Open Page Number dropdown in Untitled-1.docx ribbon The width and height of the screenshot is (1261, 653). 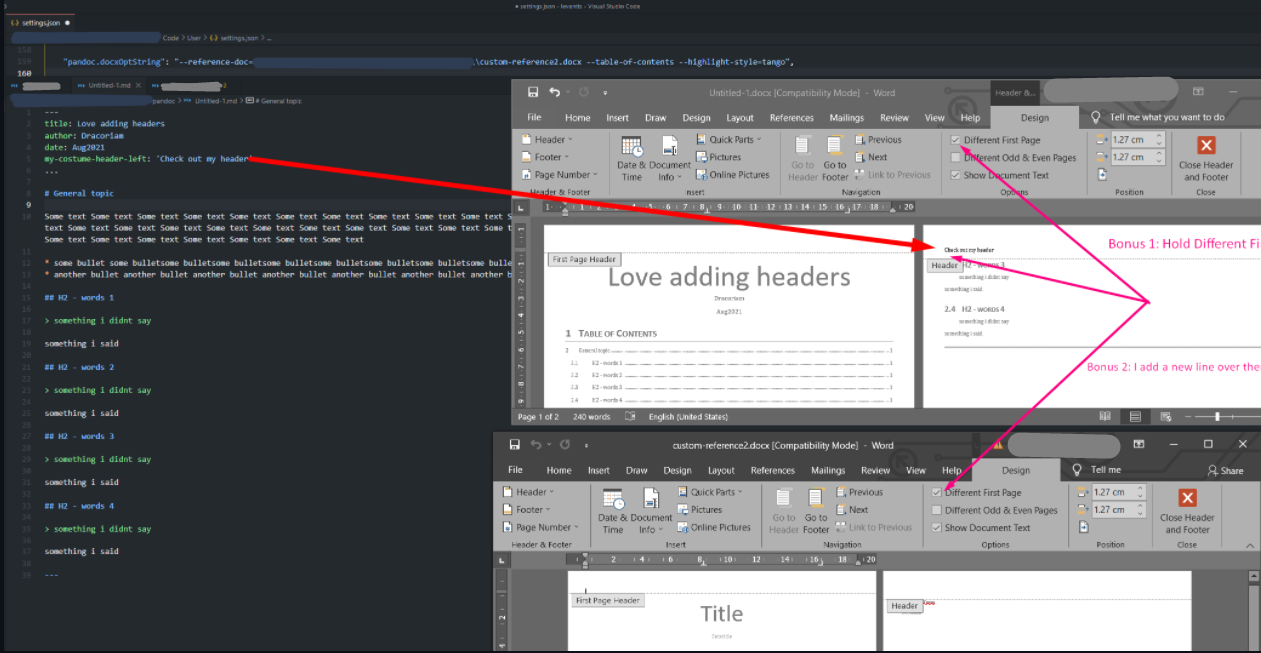pyautogui.click(x=558, y=174)
